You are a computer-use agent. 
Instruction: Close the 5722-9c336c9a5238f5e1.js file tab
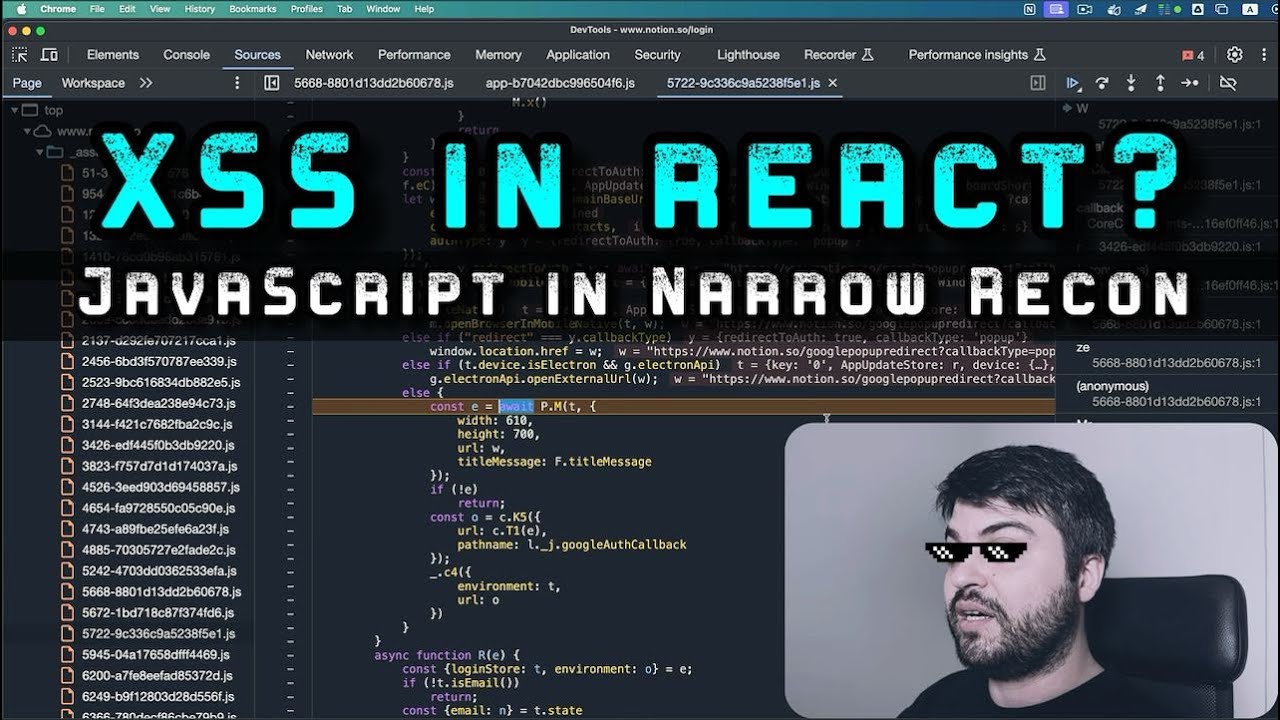pos(833,83)
